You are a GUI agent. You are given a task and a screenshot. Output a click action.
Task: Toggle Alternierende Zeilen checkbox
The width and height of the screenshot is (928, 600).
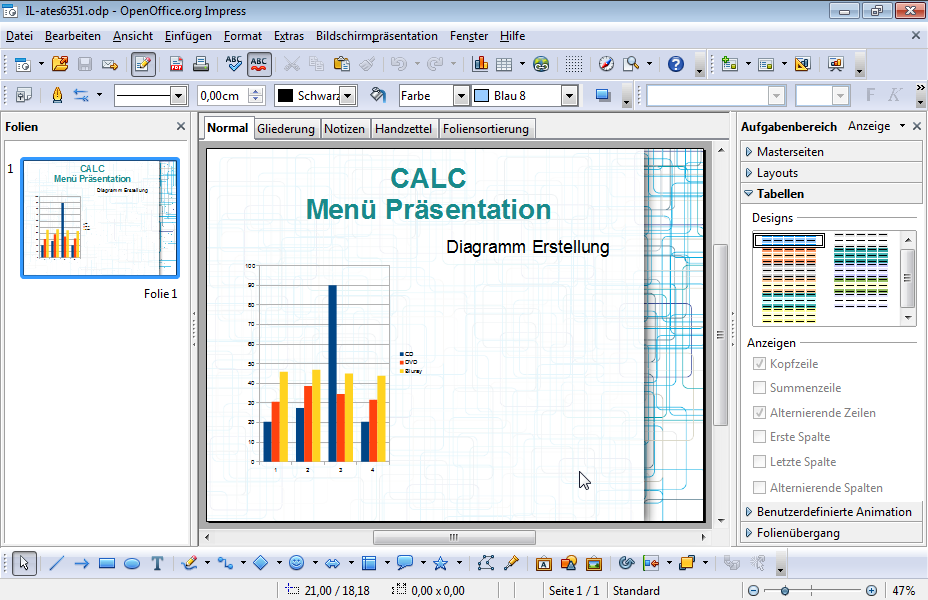759,412
